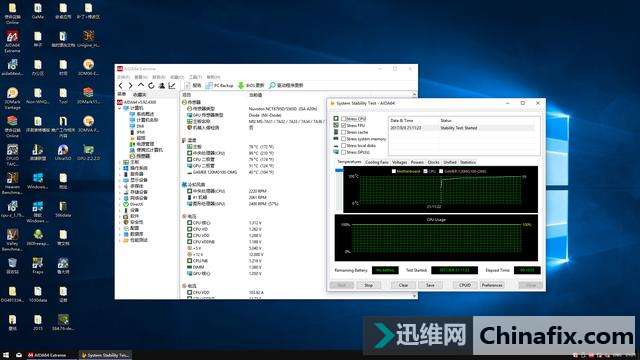
Task: Open the driver update magnifier icon
Action: (272, 85)
